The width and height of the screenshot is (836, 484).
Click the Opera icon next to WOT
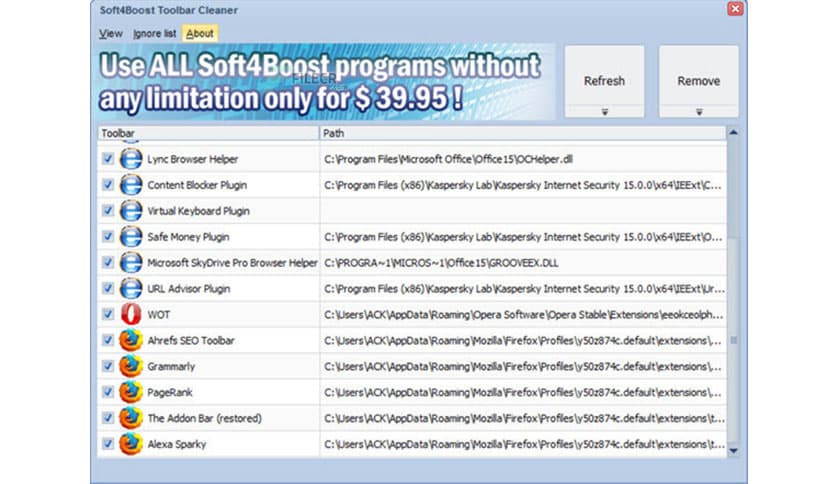(131, 314)
